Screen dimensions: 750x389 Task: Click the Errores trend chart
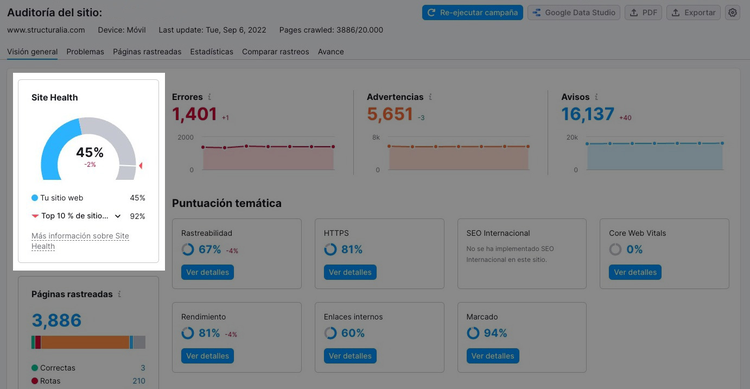[268, 154]
